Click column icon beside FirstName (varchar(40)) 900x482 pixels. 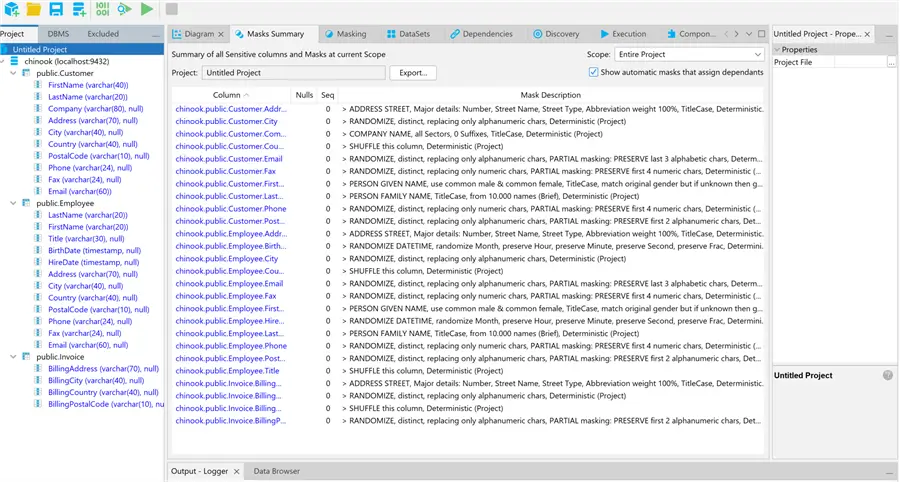coord(38,85)
